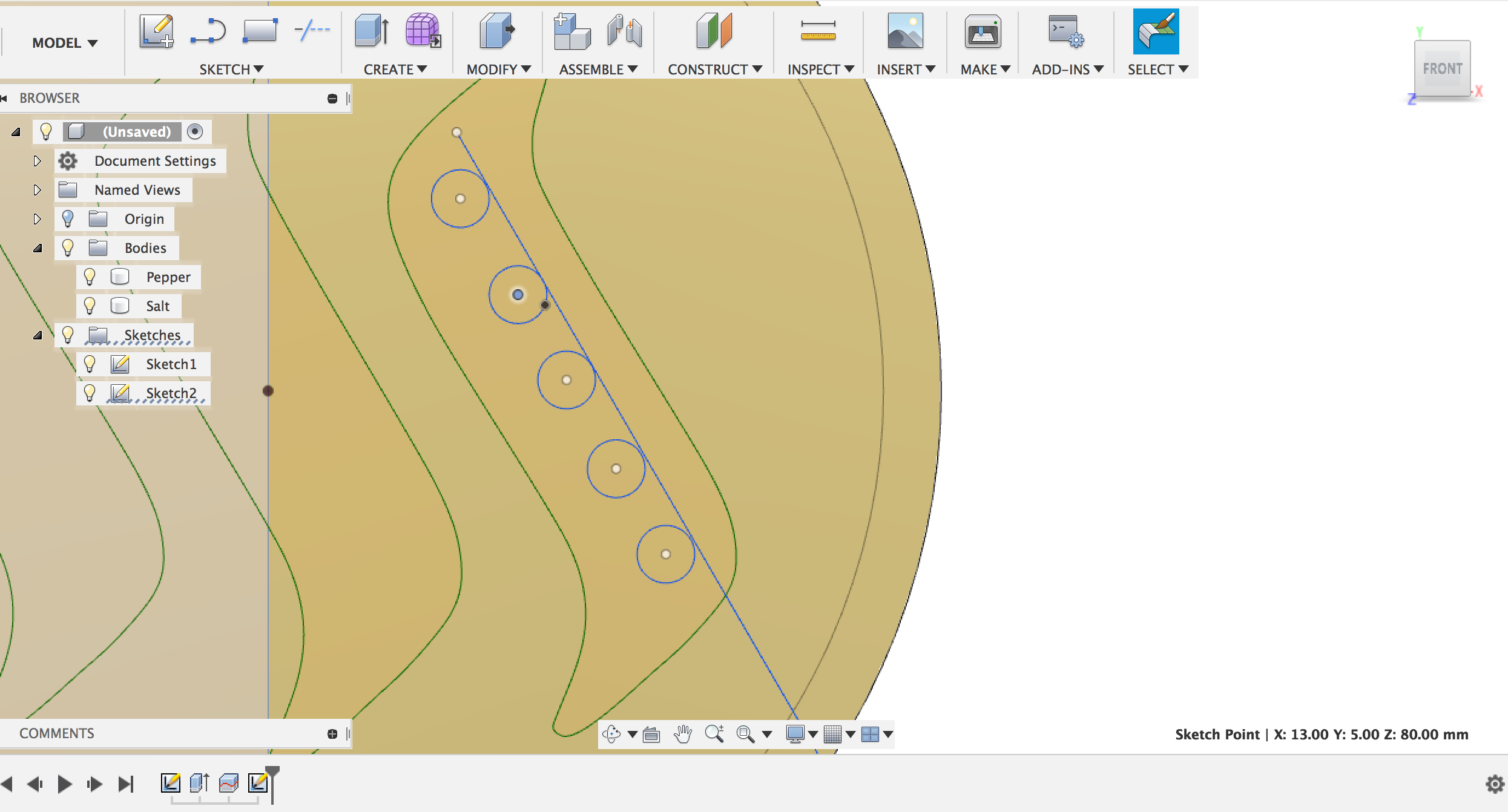Click the Display Settings monitor icon
This screenshot has height=812, width=1508.
tap(795, 734)
